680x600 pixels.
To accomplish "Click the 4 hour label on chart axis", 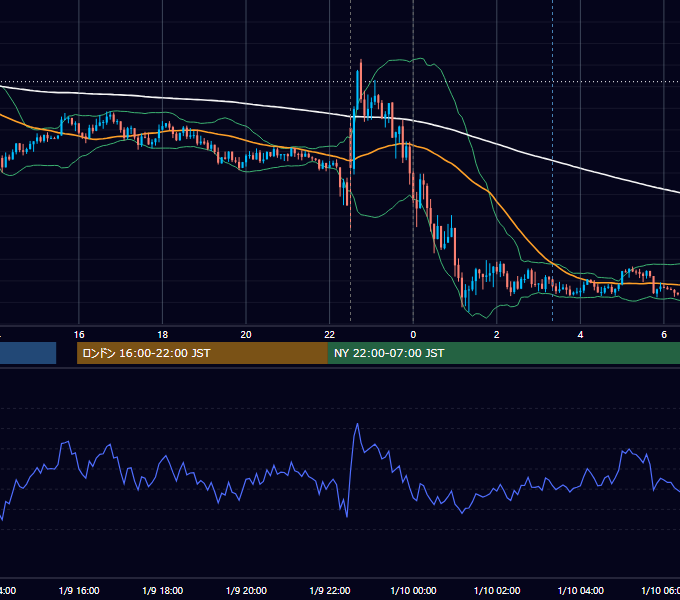I will pyautogui.click(x=580, y=335).
